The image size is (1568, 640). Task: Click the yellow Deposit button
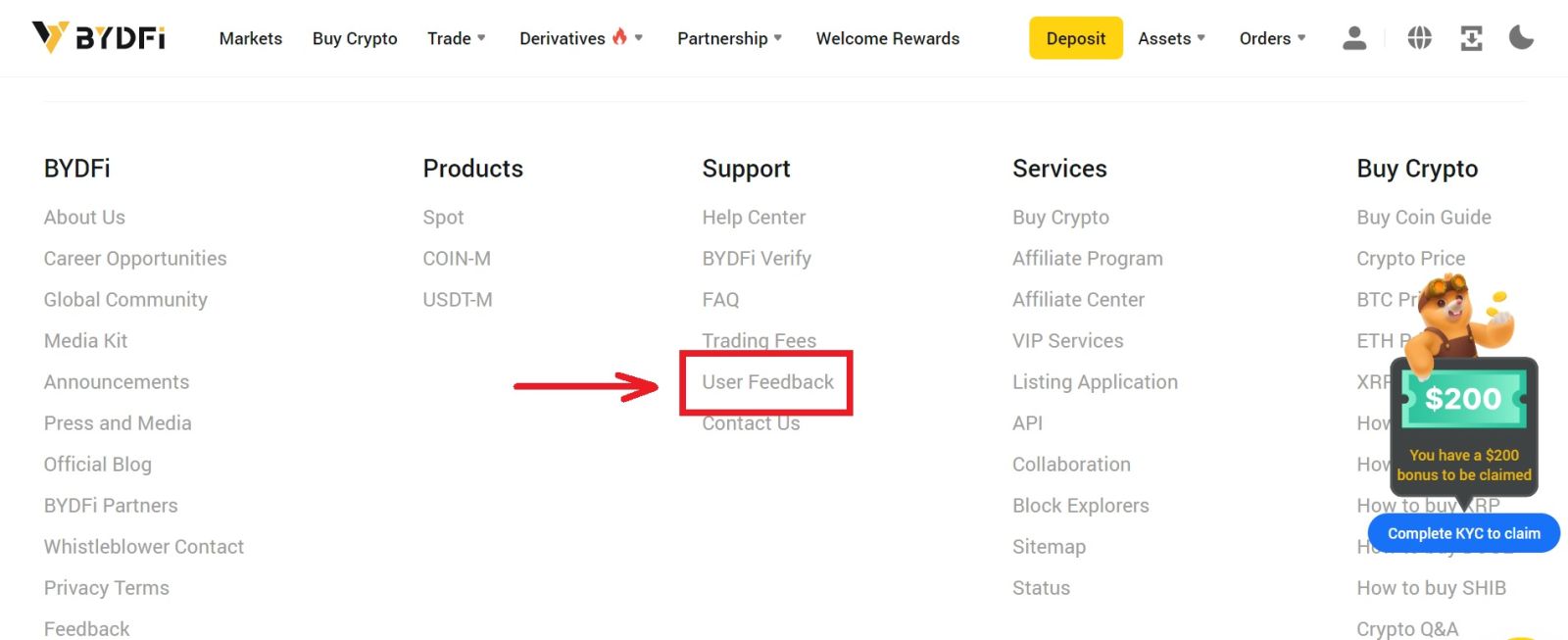point(1075,38)
